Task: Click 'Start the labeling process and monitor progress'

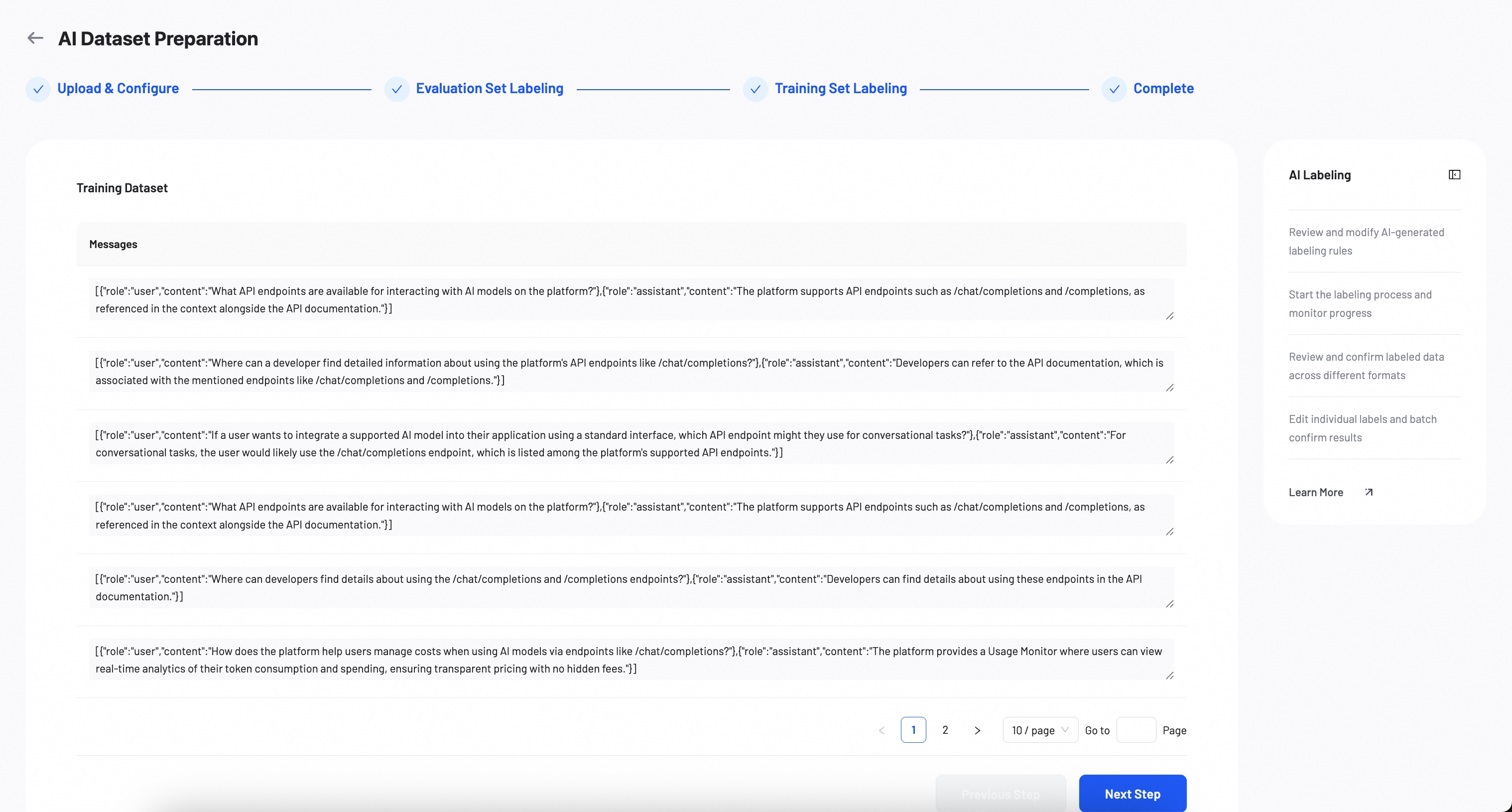Action: pyautogui.click(x=1360, y=303)
